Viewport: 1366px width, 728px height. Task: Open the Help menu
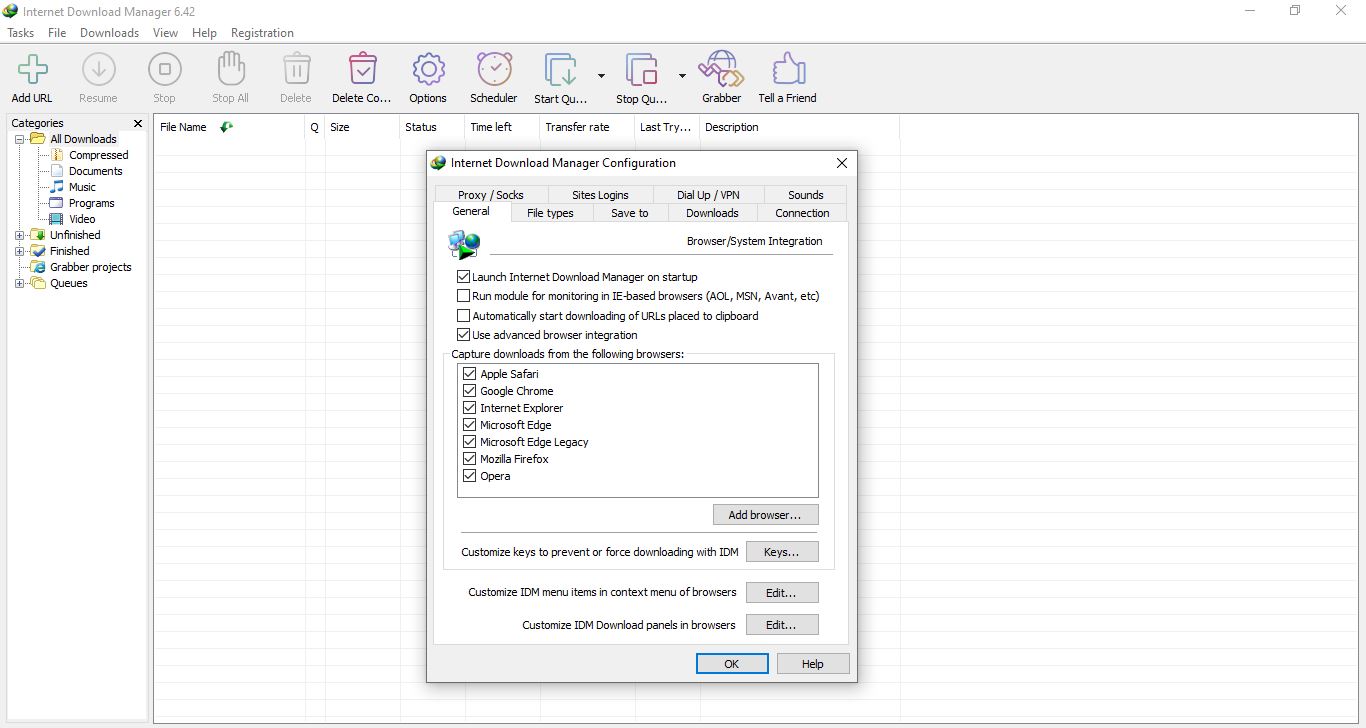[204, 33]
